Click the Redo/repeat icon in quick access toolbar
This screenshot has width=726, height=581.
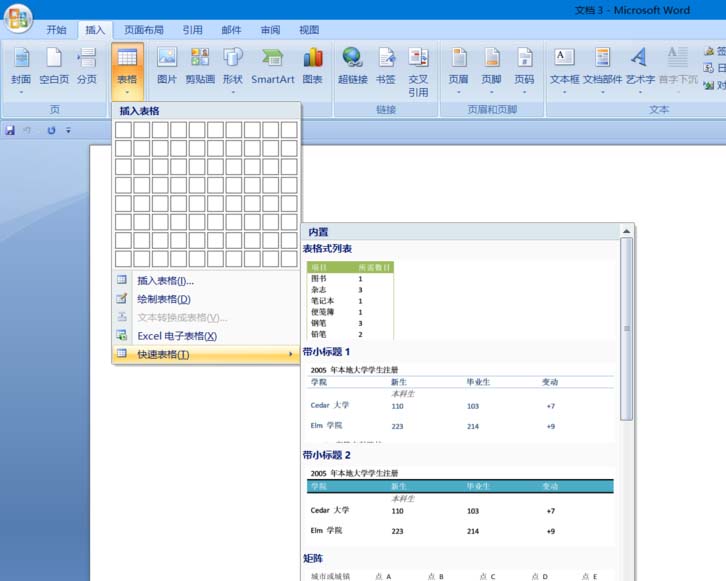51,131
